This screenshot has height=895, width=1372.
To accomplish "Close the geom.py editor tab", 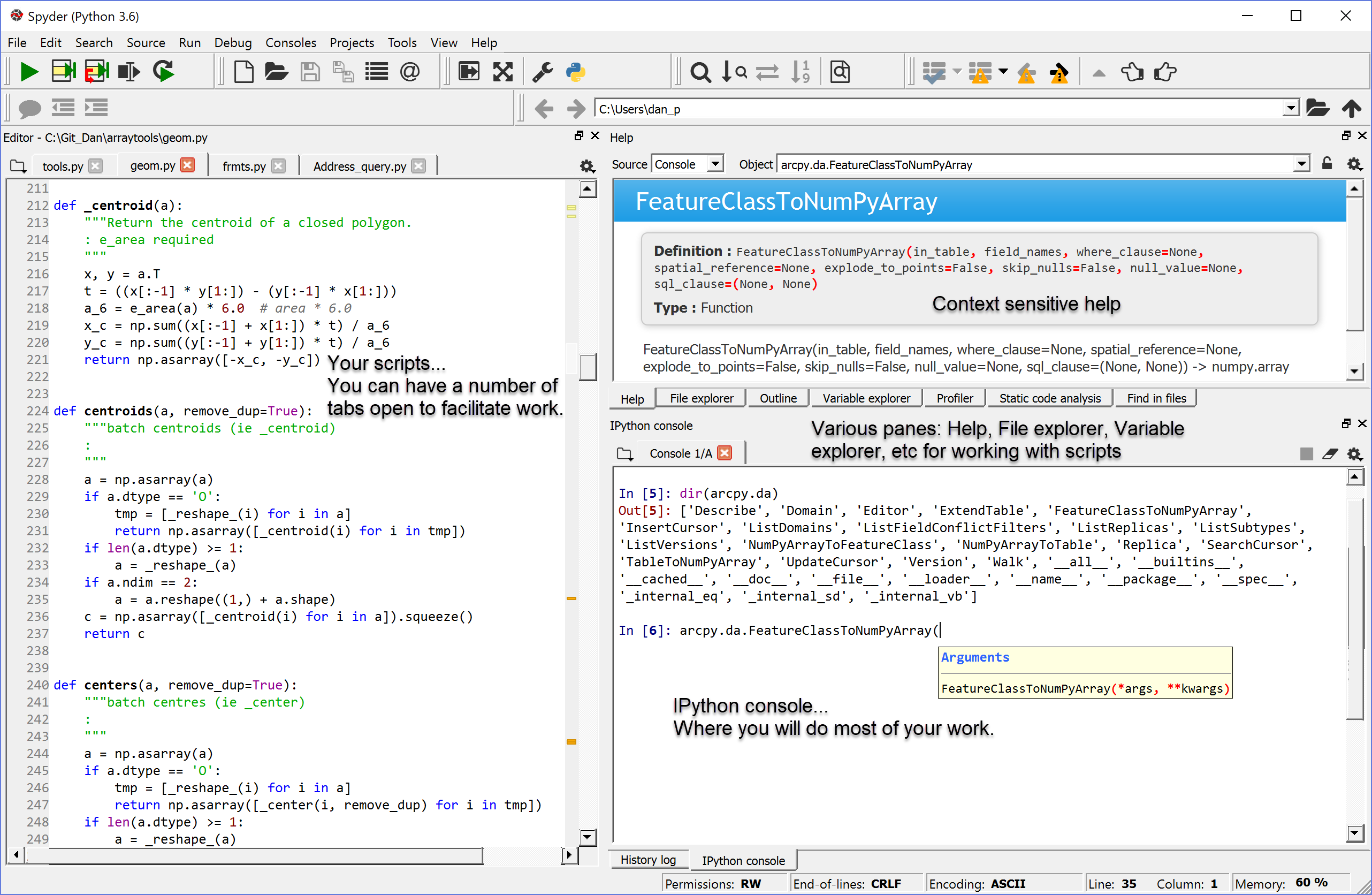I will click(x=187, y=165).
